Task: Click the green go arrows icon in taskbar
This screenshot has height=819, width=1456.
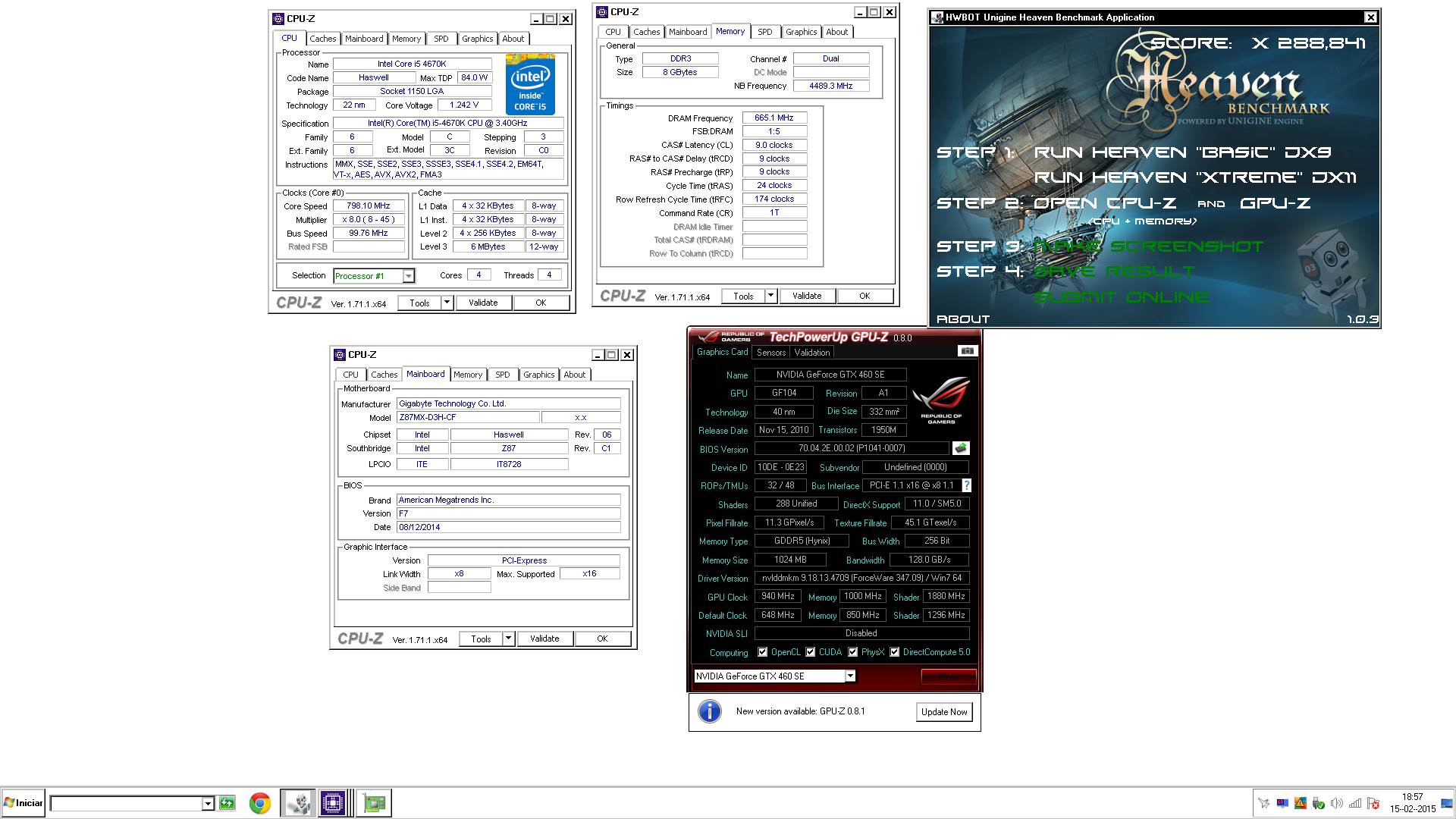Action: 227,803
